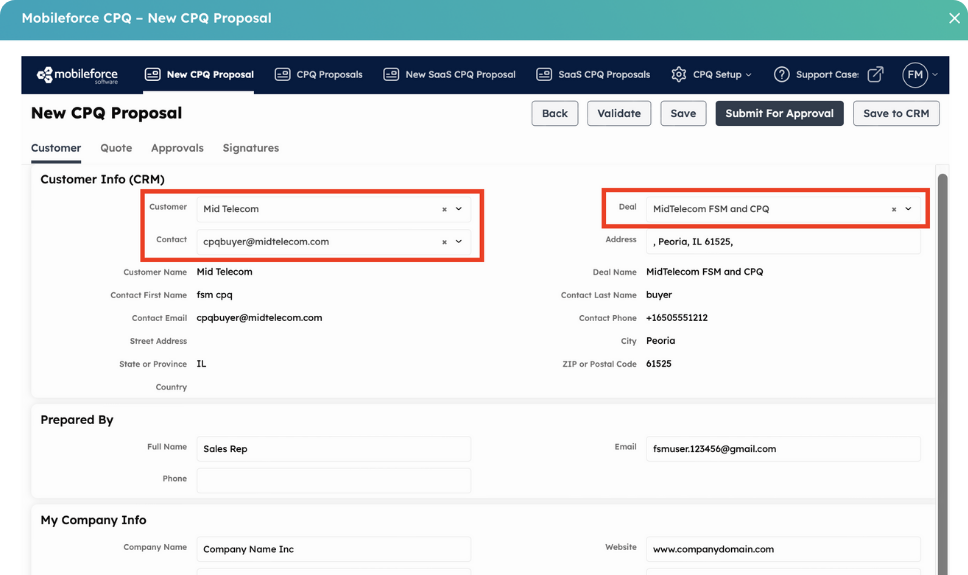Image resolution: width=968 pixels, height=575 pixels.
Task: Click the ZIP value 61525
Action: pos(659,364)
